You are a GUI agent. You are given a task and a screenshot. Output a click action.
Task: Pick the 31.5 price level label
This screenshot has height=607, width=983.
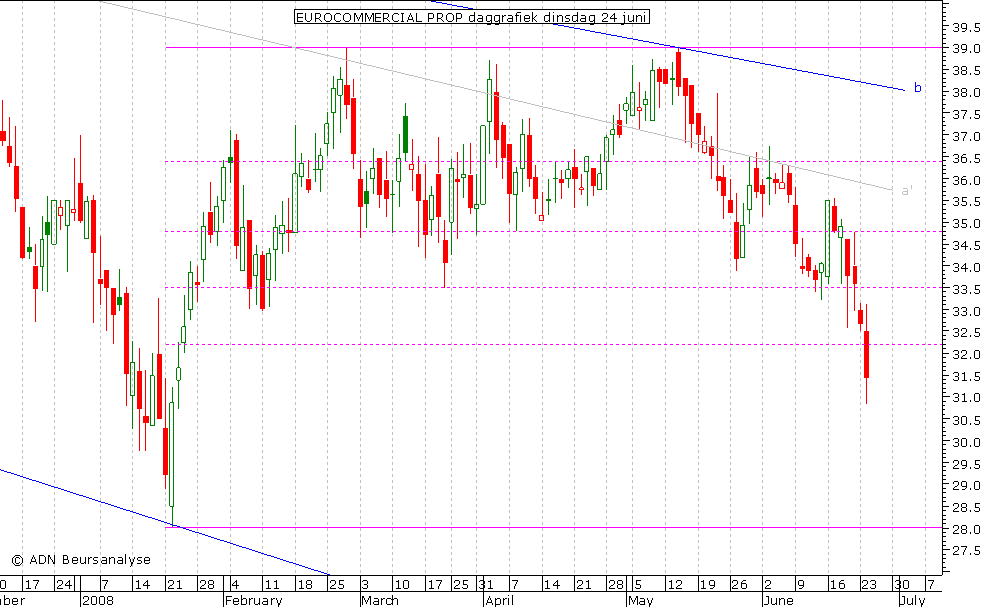click(x=966, y=377)
